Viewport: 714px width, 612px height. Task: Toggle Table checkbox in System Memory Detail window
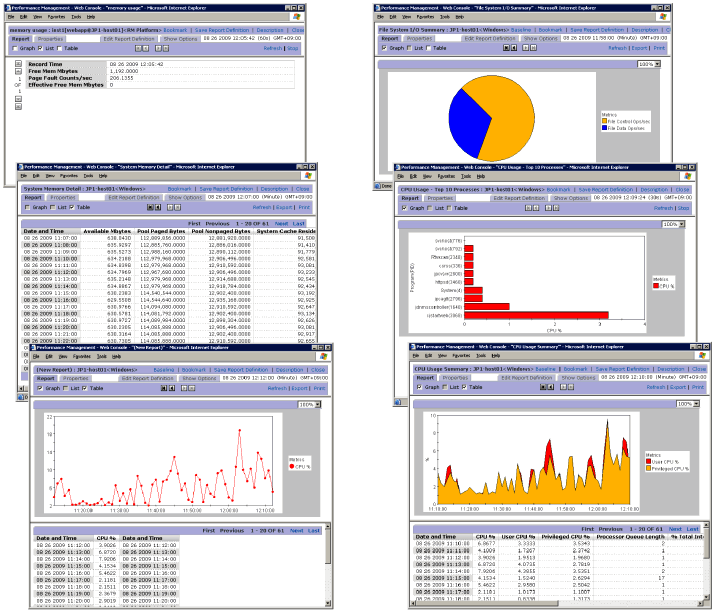(x=71, y=207)
